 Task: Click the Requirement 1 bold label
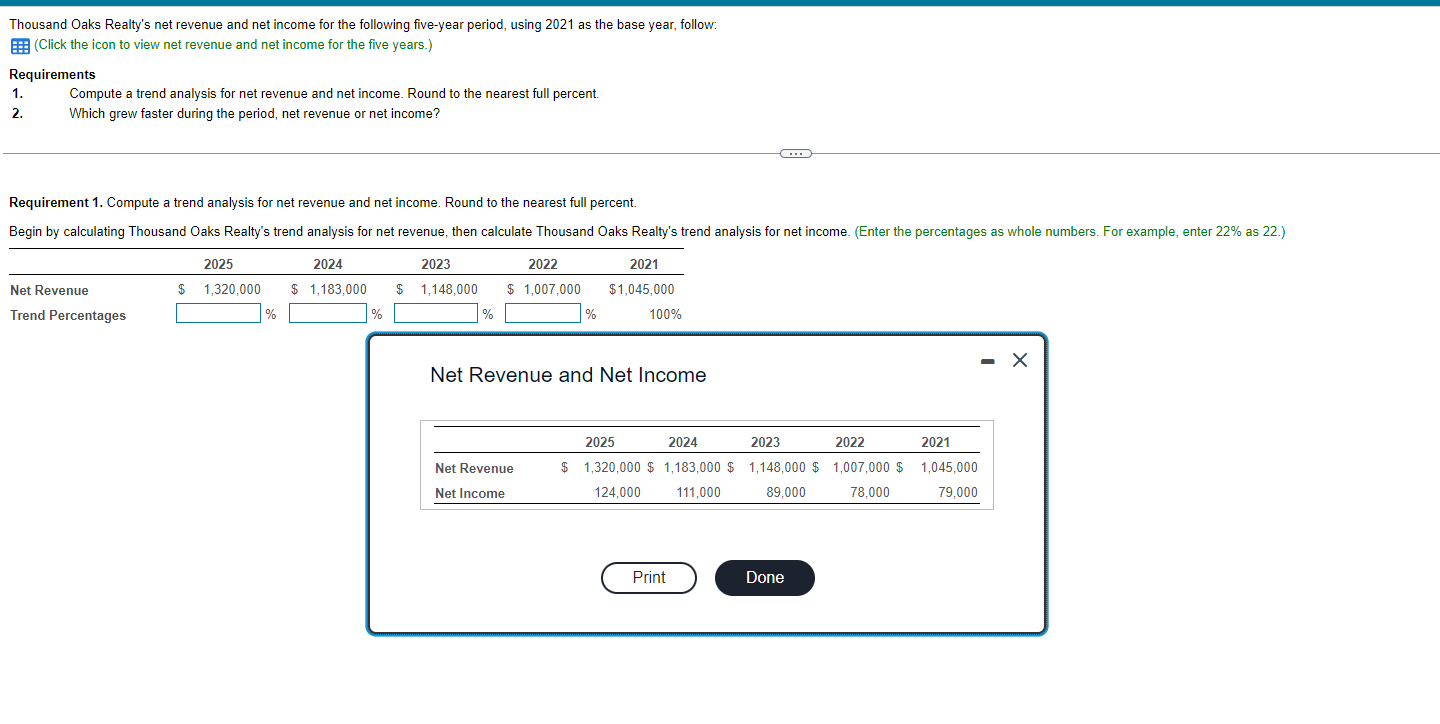click(56, 203)
